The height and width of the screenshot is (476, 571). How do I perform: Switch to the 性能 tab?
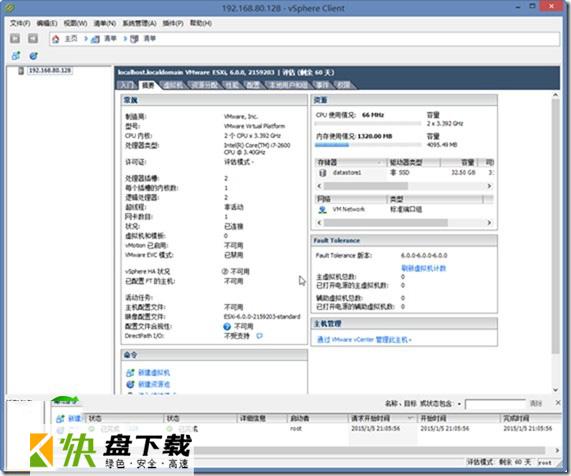232,85
